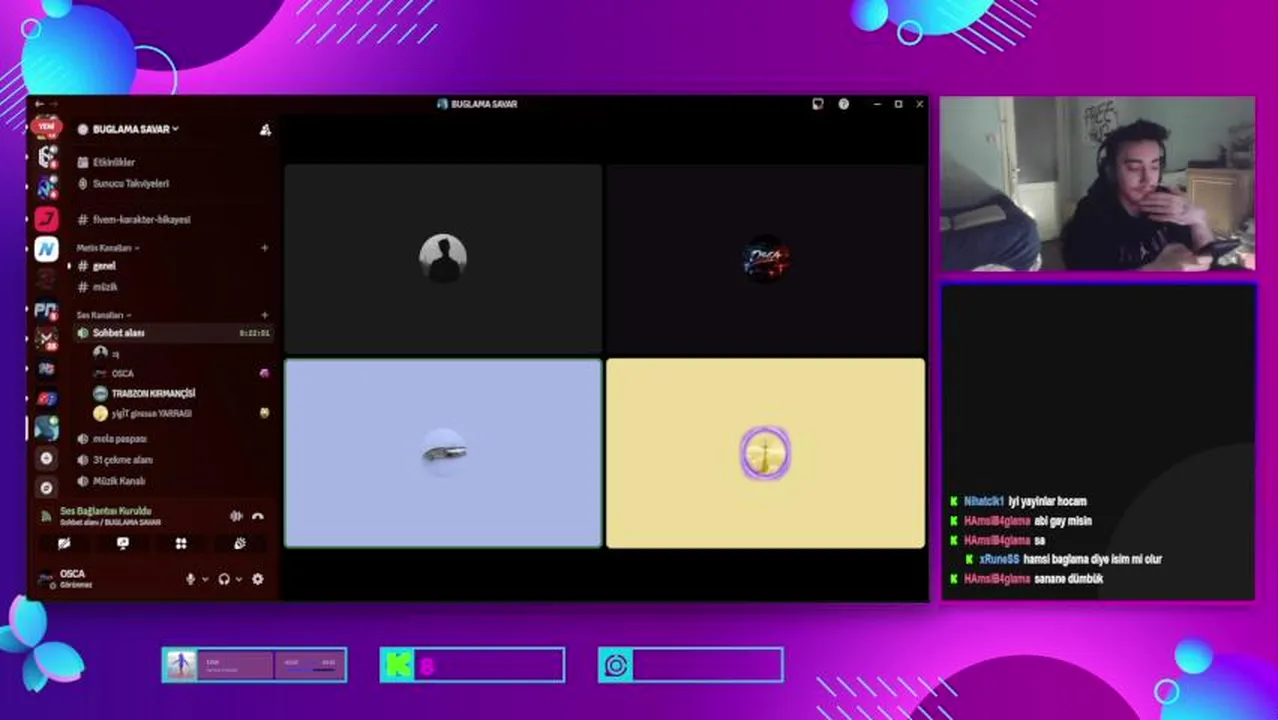Start screen sharing from voice panel
This screenshot has height=720, width=1278.
123,544
